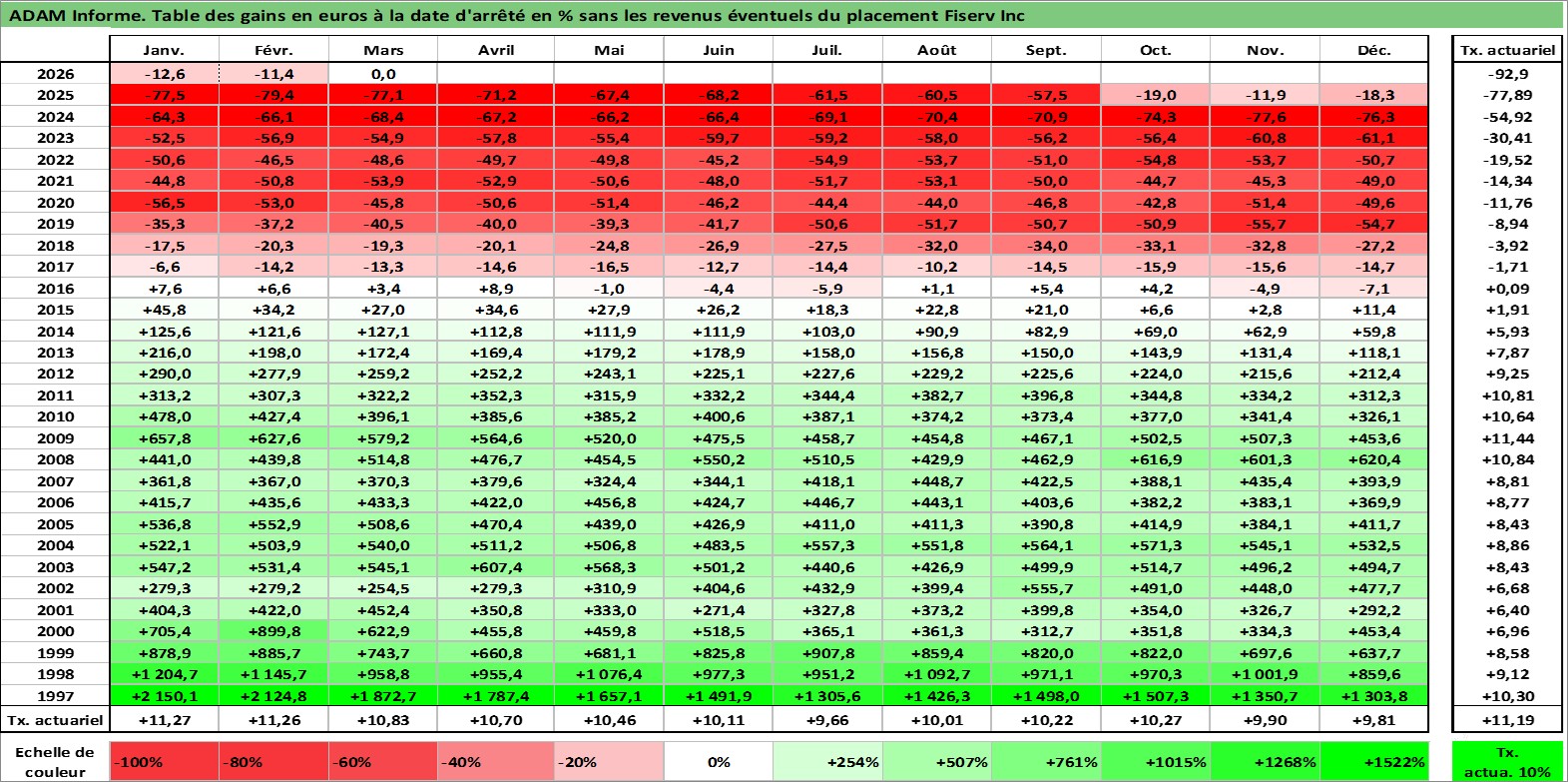Select the -40% color scale swatch

pos(496,761)
